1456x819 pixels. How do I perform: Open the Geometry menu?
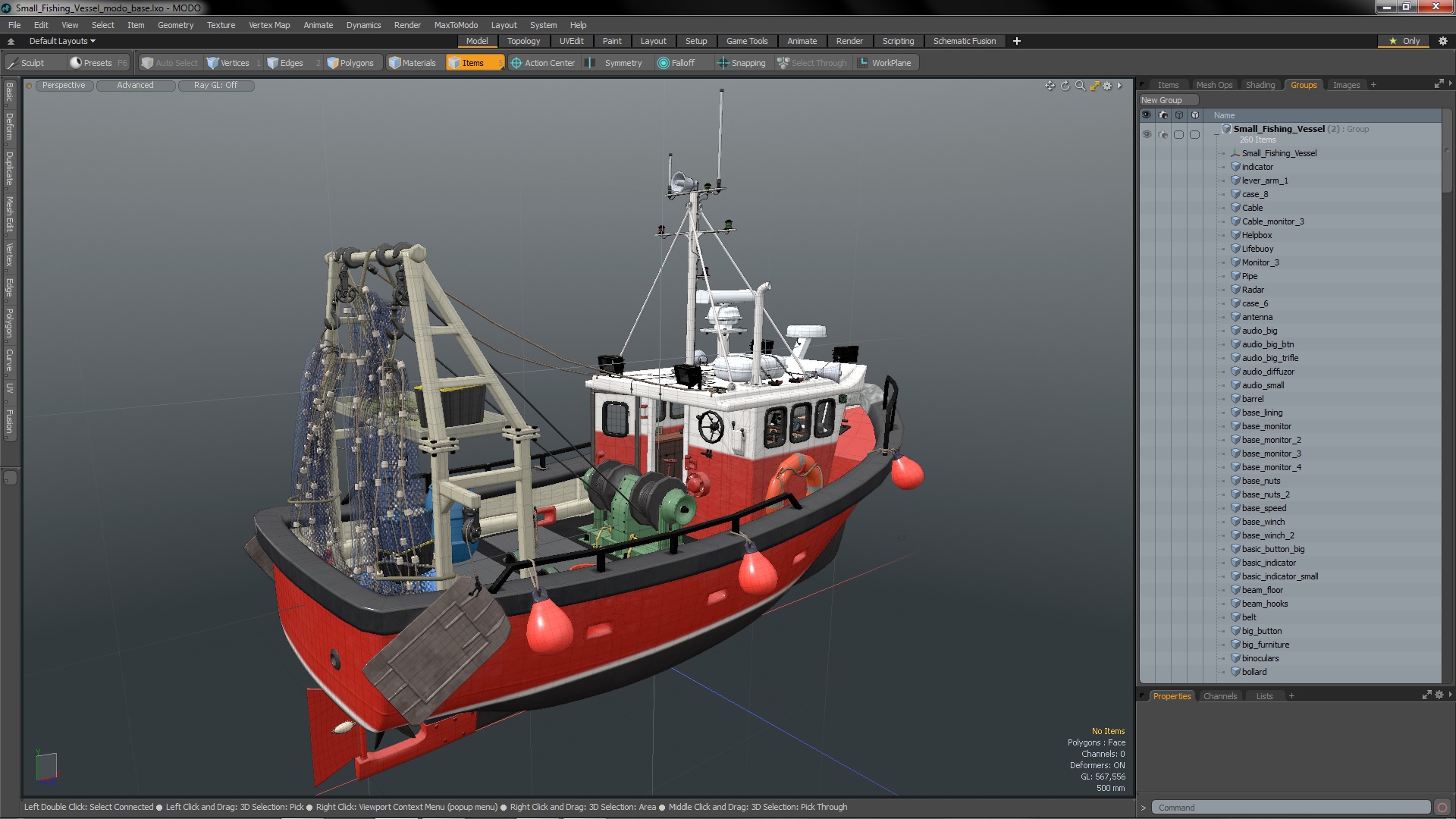click(x=175, y=25)
